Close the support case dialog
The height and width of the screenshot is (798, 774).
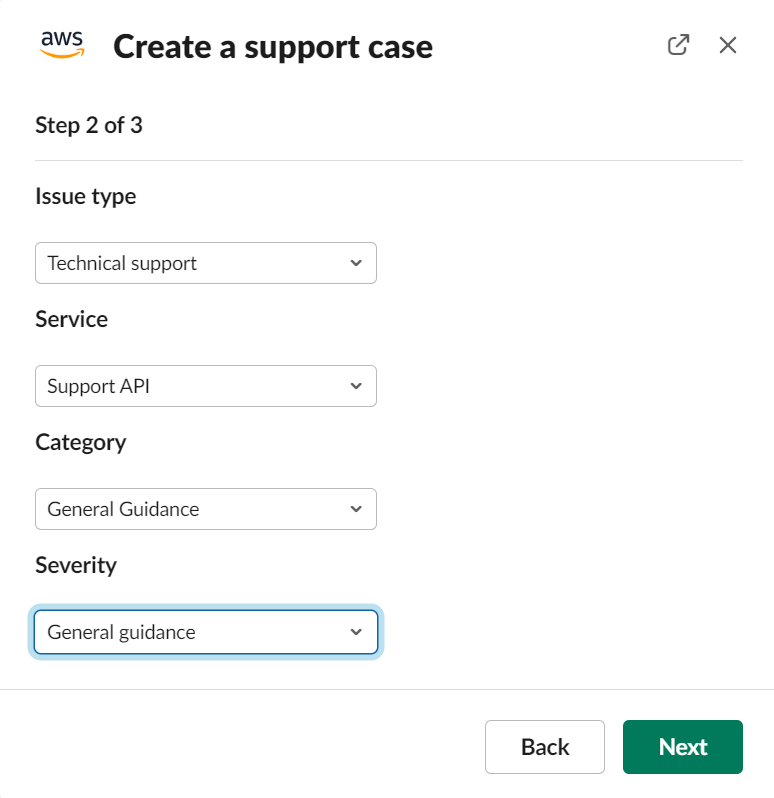pos(728,45)
